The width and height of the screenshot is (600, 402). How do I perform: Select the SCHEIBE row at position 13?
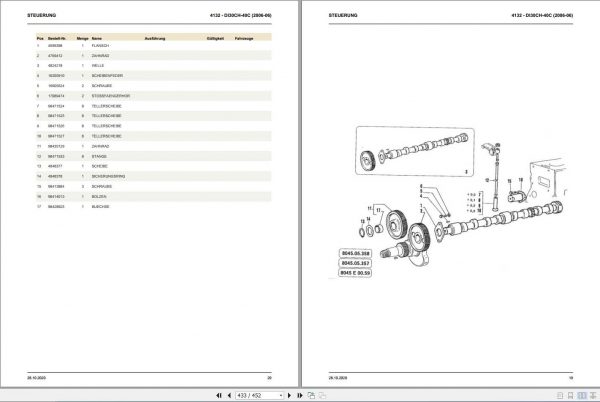[154, 166]
